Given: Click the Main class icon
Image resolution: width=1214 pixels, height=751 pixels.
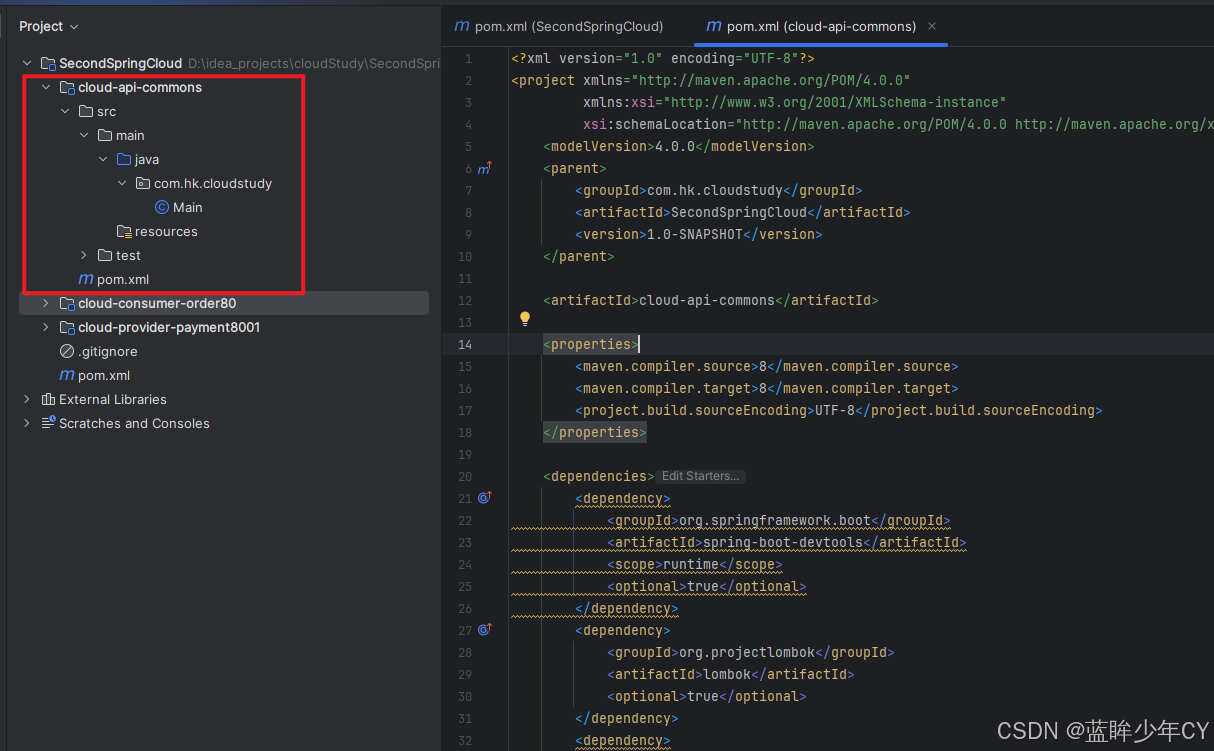Looking at the screenshot, I should tap(162, 207).
